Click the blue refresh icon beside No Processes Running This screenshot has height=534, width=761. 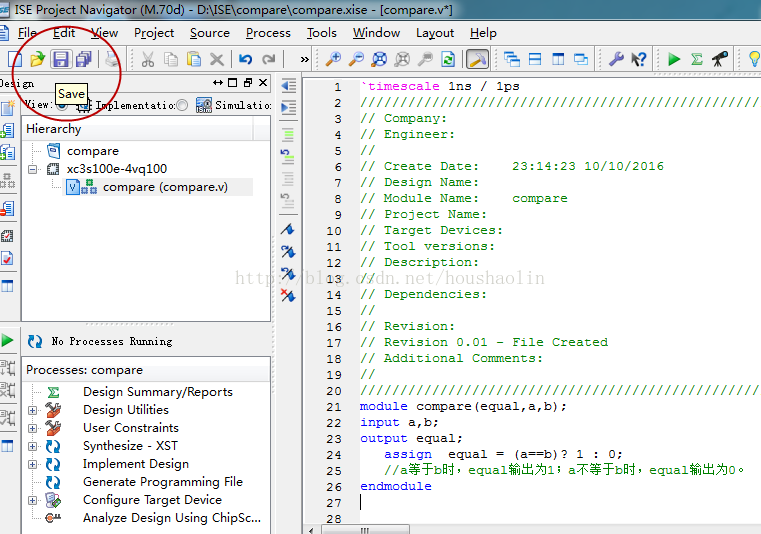click(x=35, y=341)
